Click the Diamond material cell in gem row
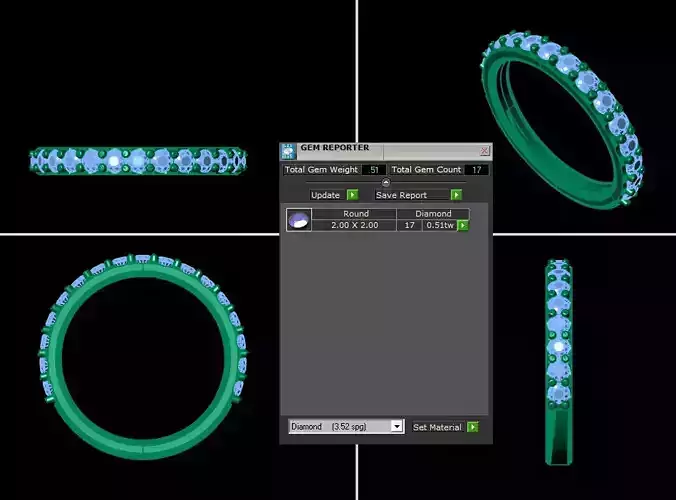This screenshot has height=500, width=676. click(x=433, y=214)
